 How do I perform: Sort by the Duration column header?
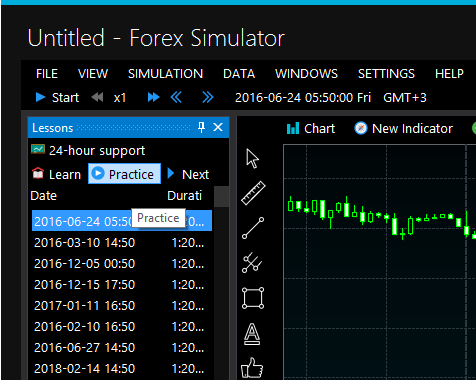(184, 196)
